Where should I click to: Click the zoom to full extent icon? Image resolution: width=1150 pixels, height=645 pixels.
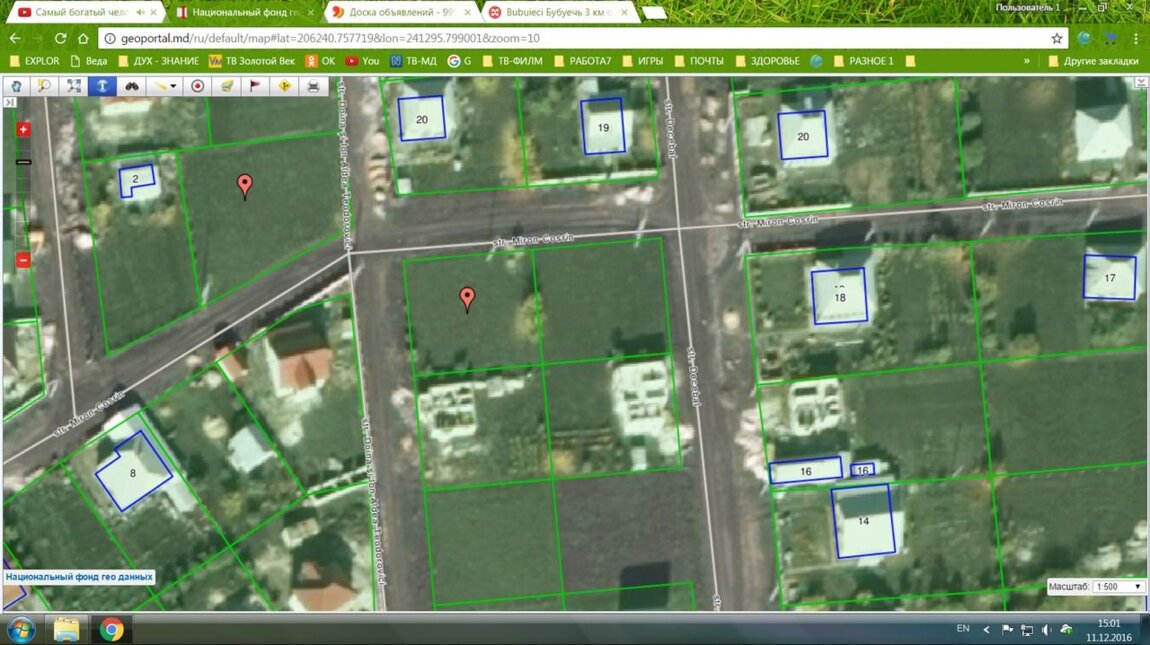point(74,86)
